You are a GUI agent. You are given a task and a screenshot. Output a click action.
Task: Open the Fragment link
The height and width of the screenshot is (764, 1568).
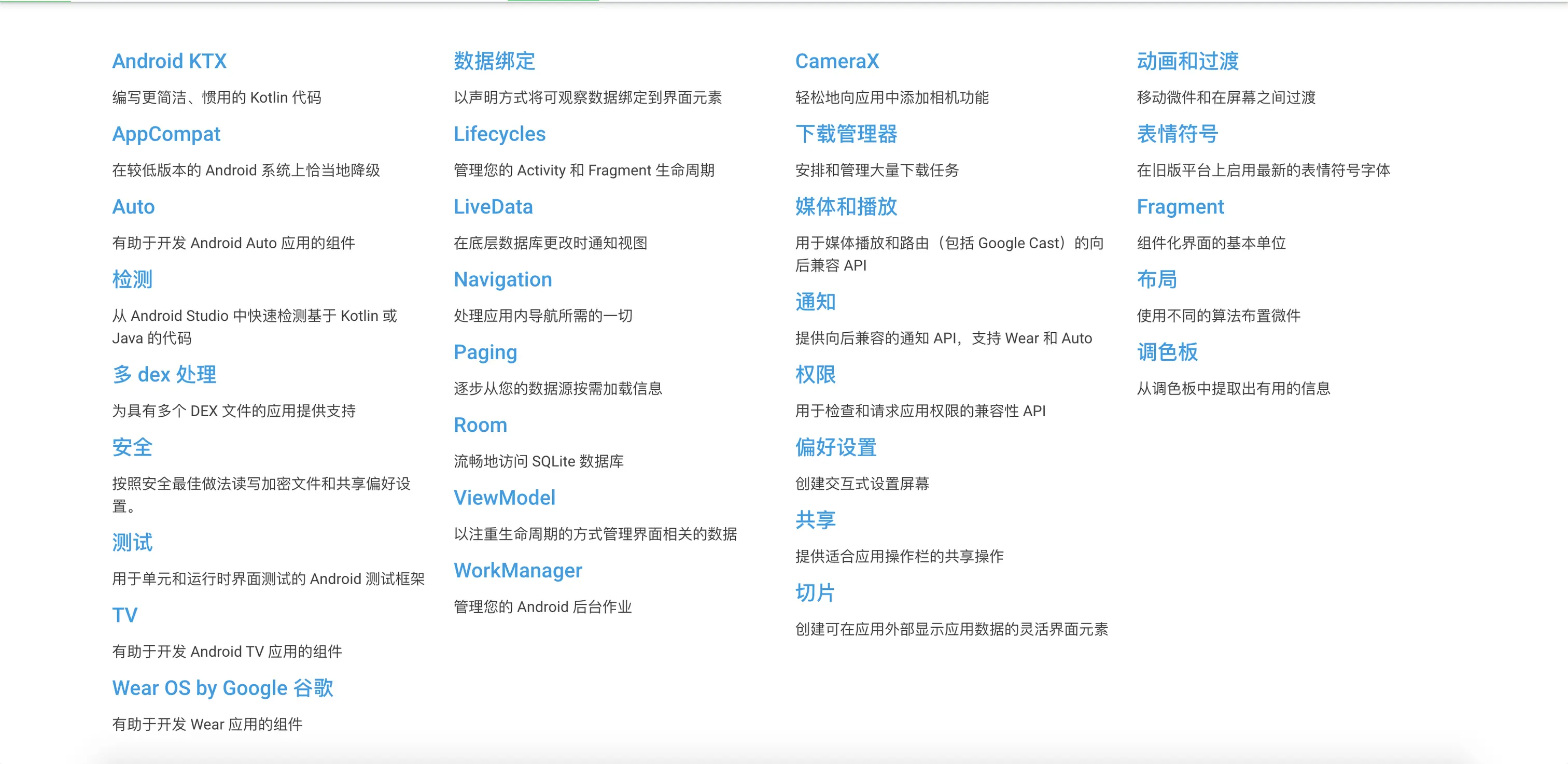point(1180,207)
